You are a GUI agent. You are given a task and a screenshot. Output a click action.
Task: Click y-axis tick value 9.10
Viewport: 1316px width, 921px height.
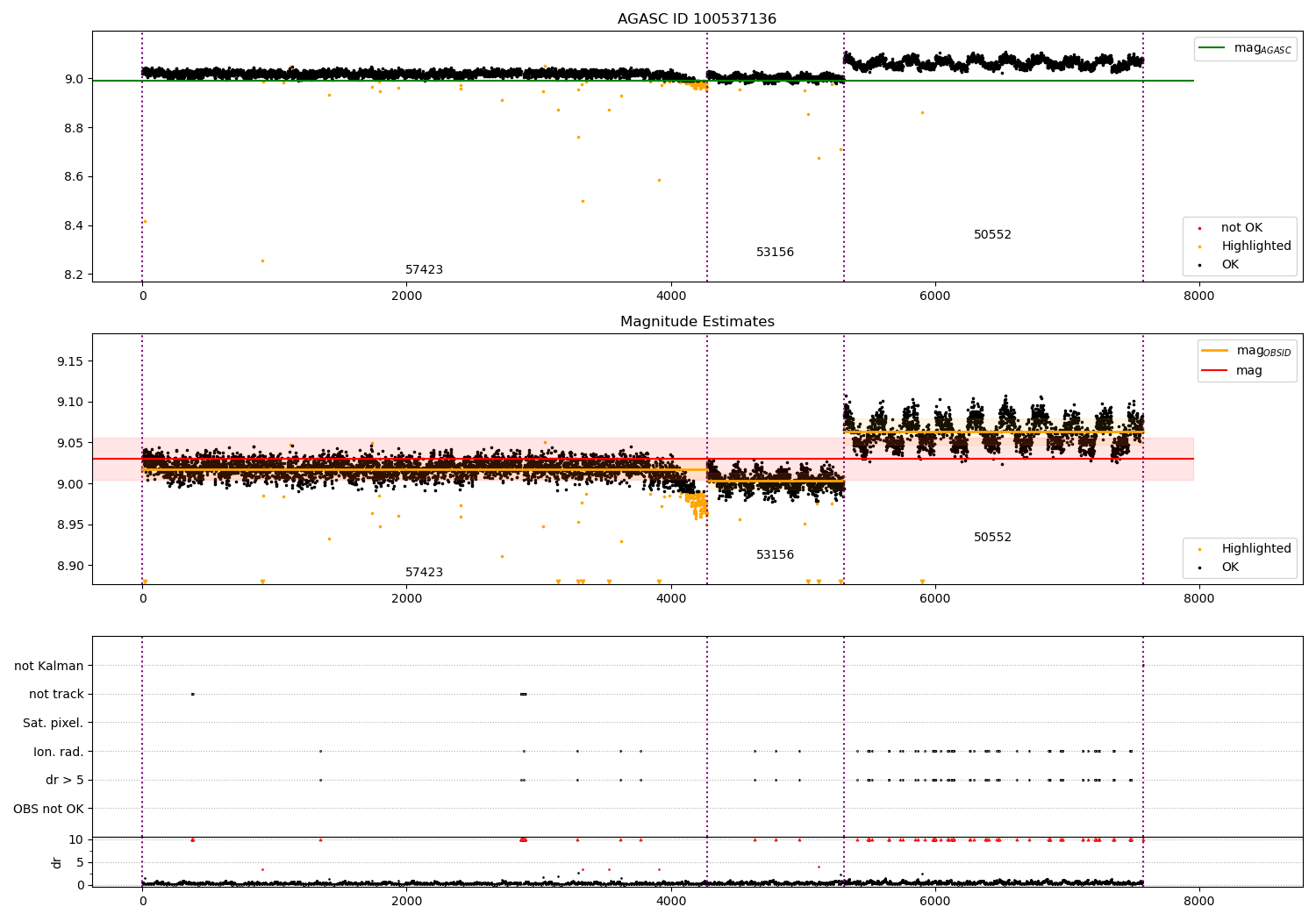click(69, 403)
